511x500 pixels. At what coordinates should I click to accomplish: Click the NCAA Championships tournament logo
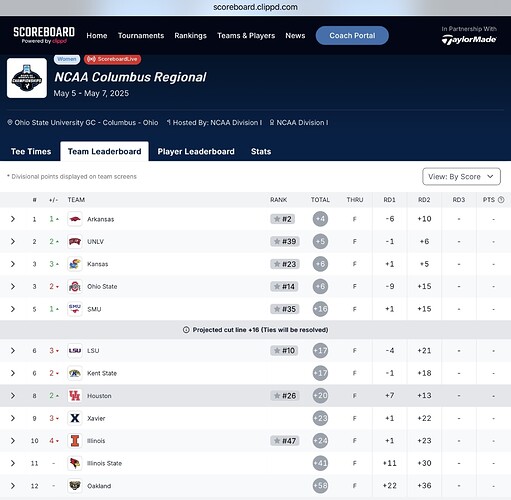point(27,78)
